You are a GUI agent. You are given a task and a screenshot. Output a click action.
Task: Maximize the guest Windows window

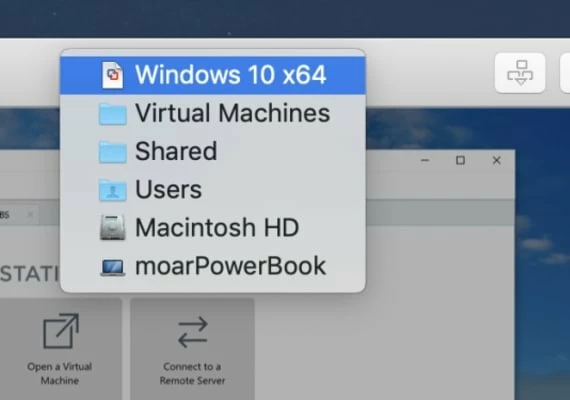click(x=461, y=160)
